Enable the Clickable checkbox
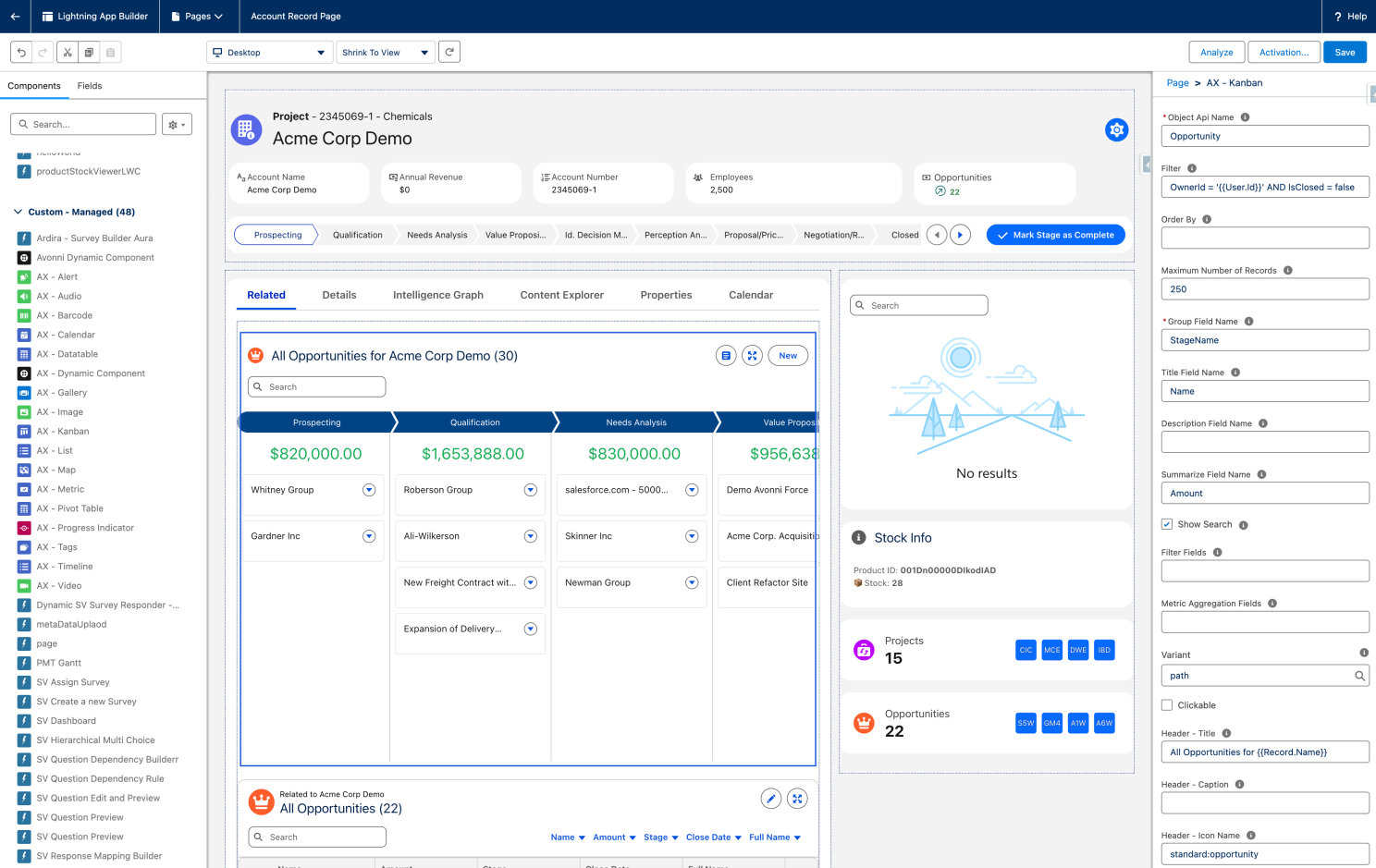 coord(1167,705)
